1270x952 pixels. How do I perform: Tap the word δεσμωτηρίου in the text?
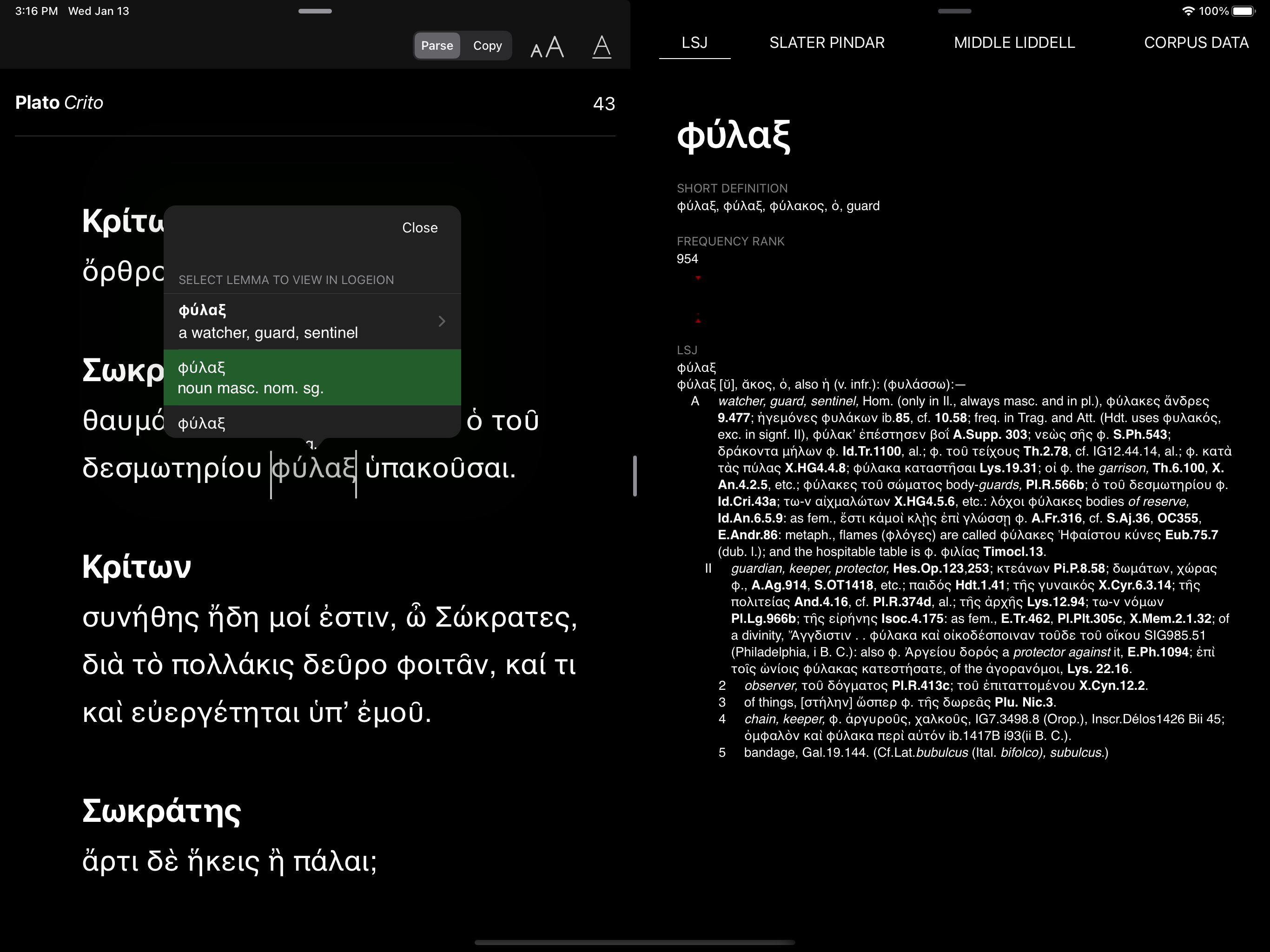[172, 468]
